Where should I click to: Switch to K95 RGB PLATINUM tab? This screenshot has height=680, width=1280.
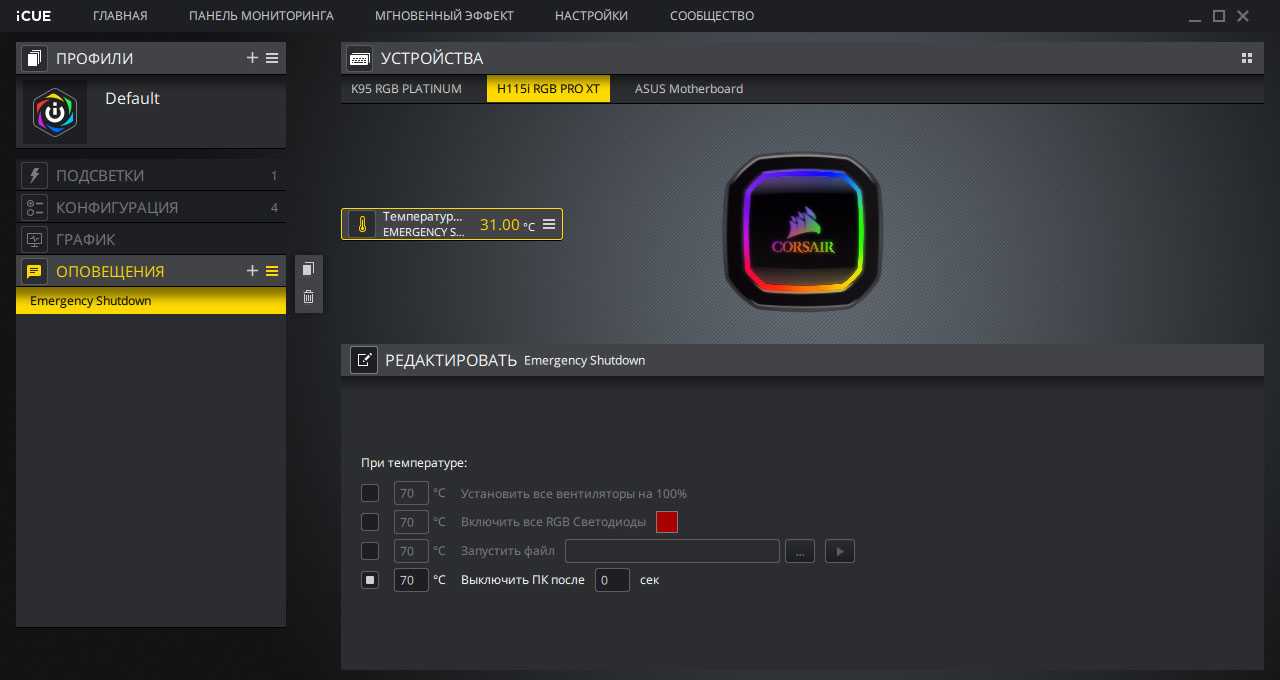pos(406,89)
